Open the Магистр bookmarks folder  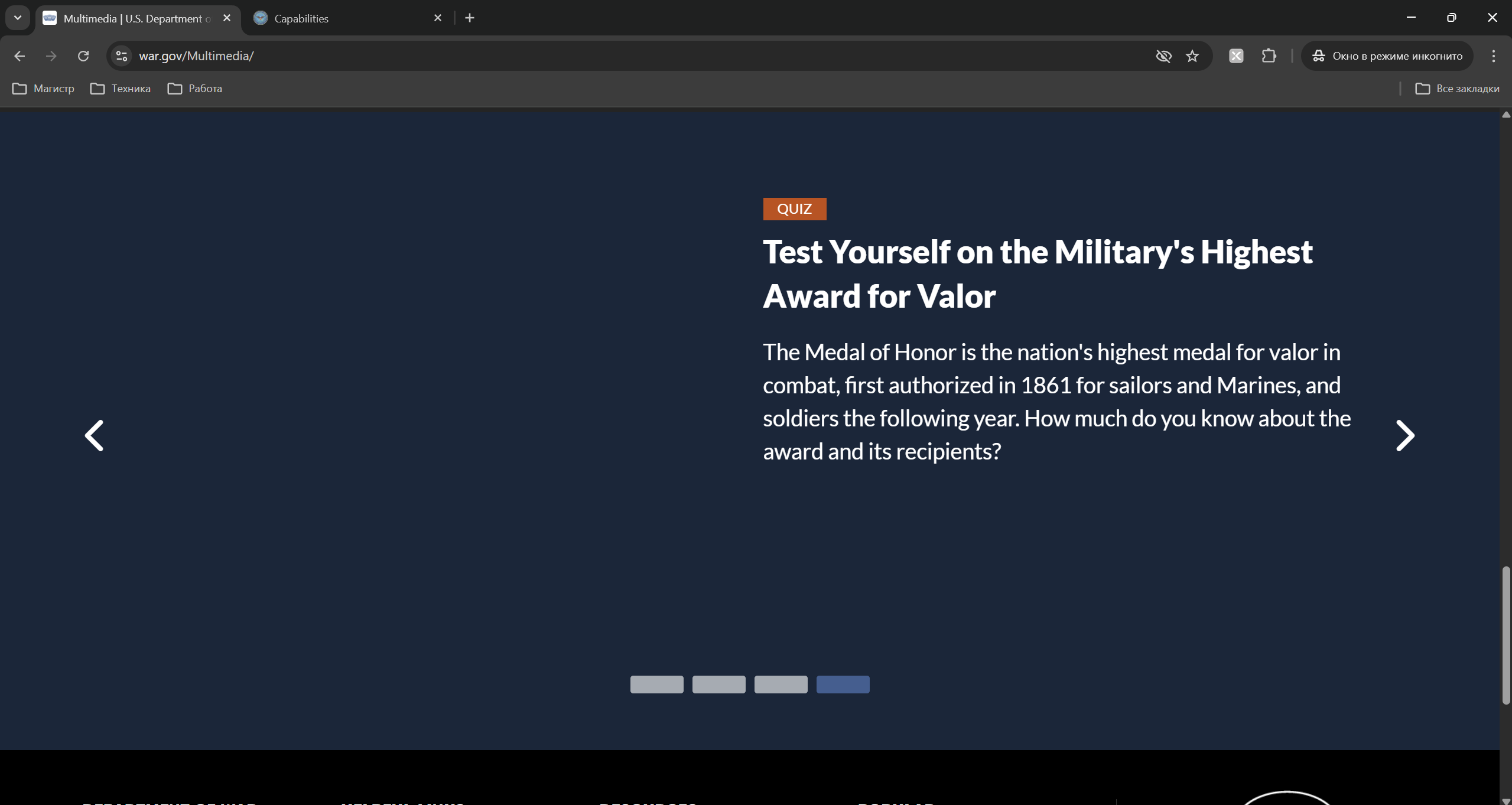[44, 89]
